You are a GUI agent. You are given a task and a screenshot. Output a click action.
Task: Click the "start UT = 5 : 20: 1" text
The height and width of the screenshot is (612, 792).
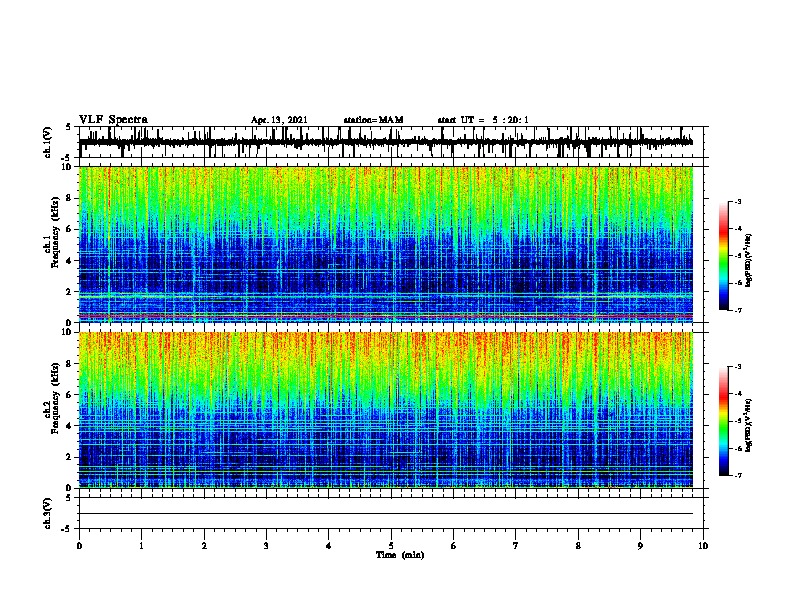pyautogui.click(x=483, y=120)
